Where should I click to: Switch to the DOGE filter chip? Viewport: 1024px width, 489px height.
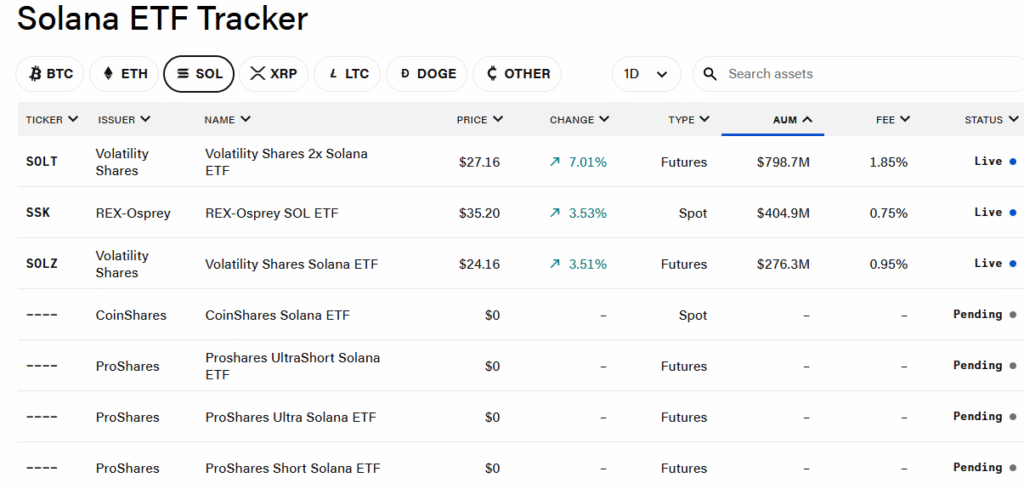(427, 74)
